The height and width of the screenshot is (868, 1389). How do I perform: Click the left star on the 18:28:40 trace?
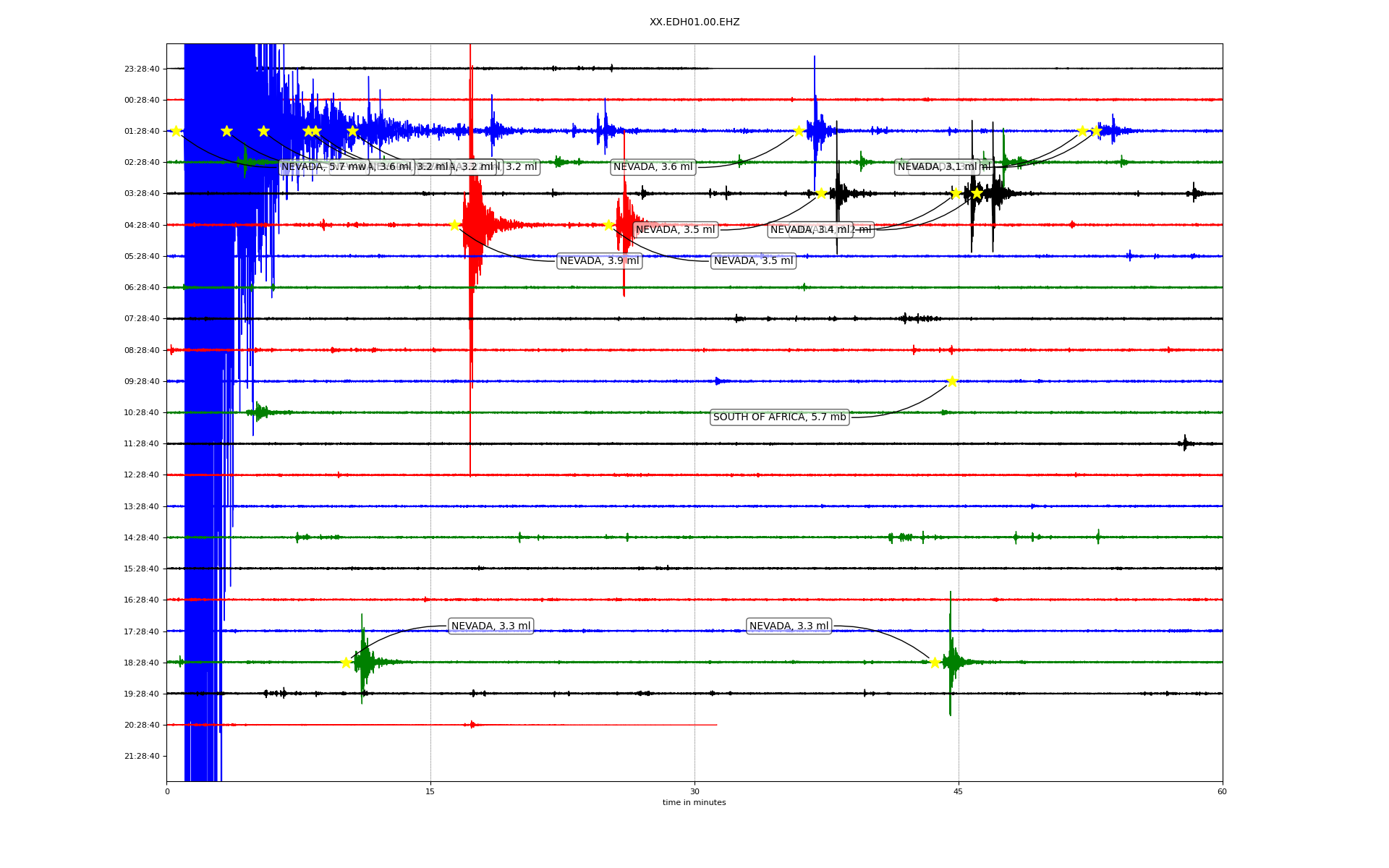click(x=346, y=663)
